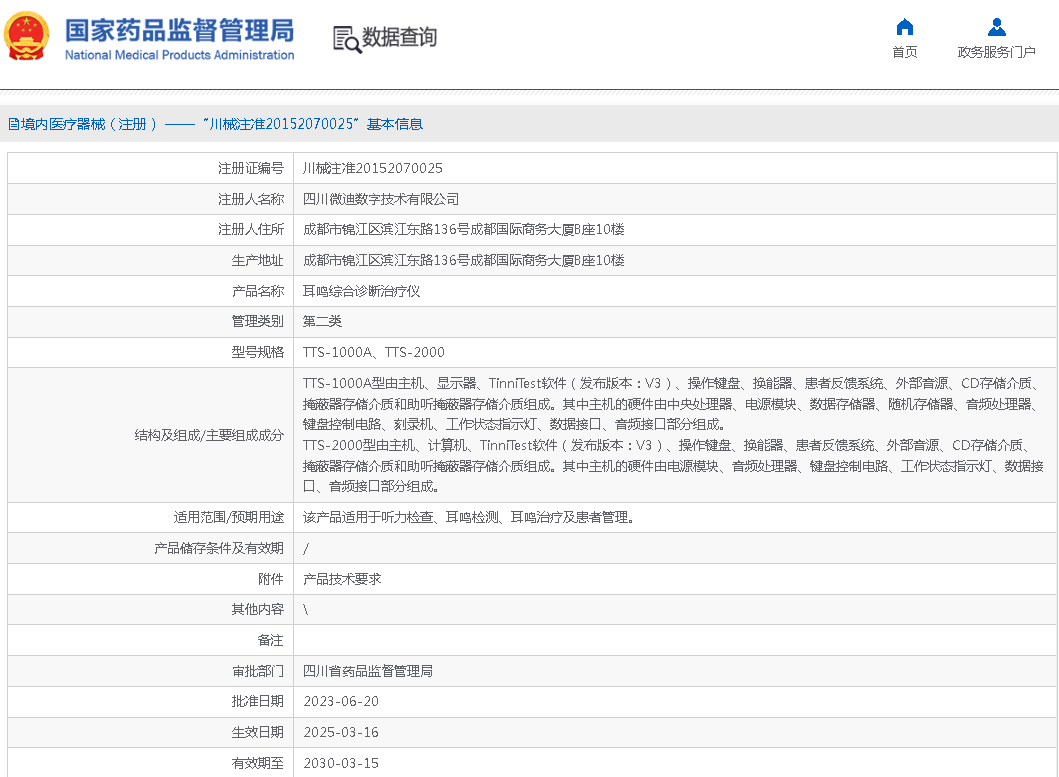Click the 政务服务门户 person icon
Viewport: 1059px width, 777px height.
996,27
